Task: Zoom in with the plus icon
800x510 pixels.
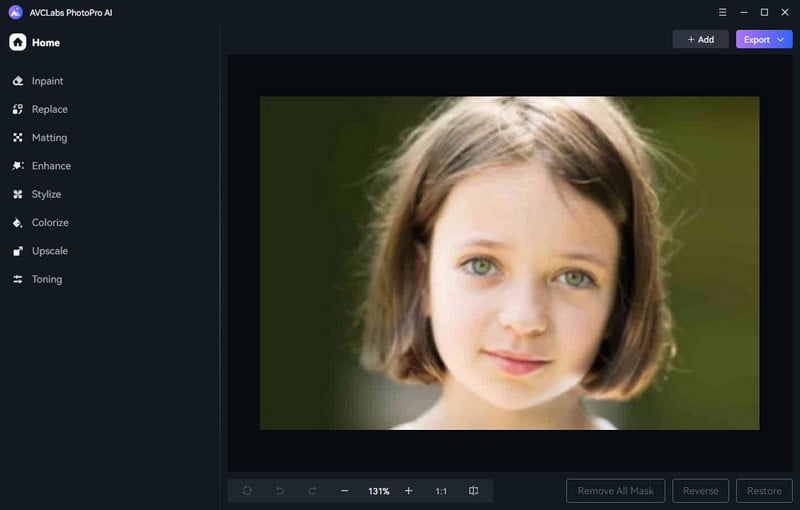Action: pyautogui.click(x=409, y=491)
